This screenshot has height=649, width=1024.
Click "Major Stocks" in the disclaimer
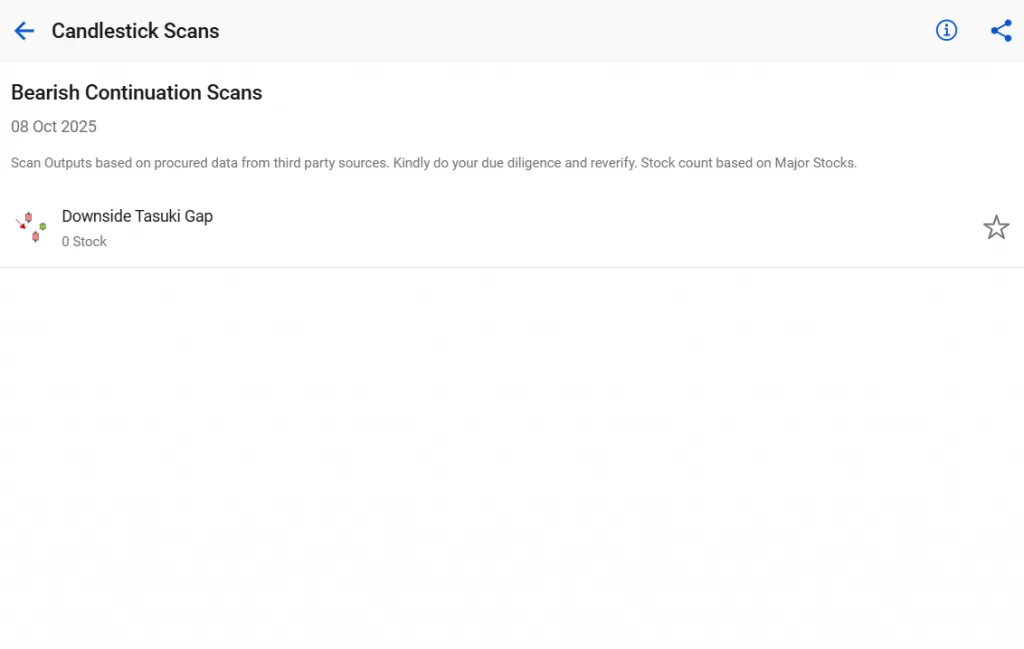[815, 163]
